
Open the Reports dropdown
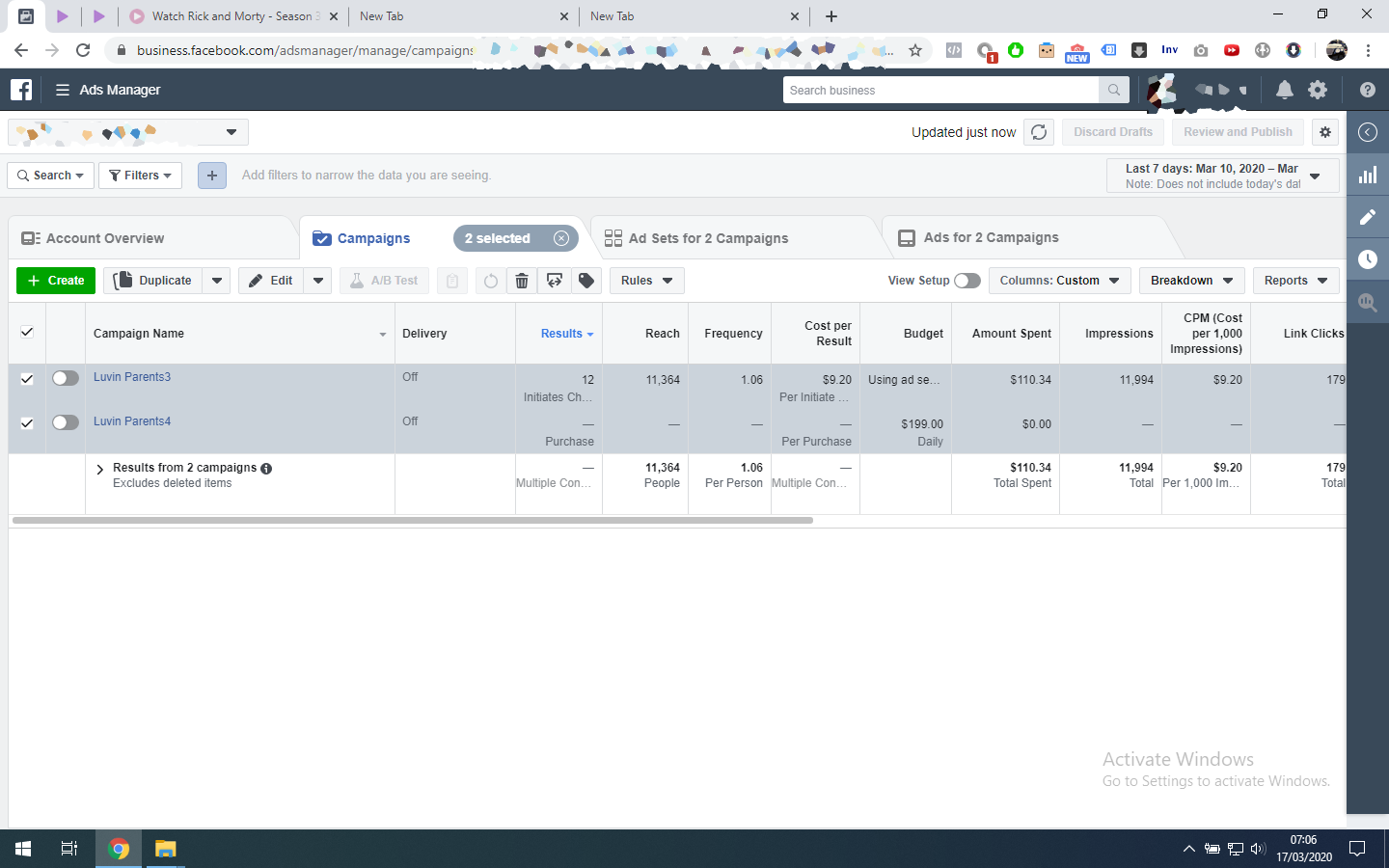pos(1296,281)
